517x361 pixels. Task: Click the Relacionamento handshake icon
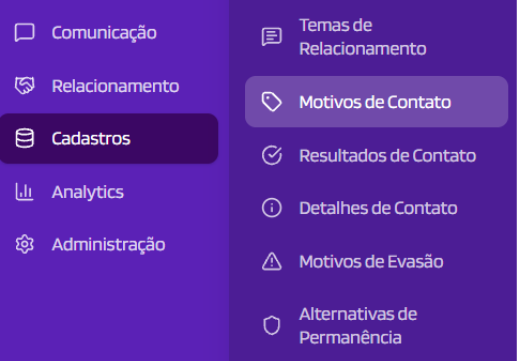point(24,86)
